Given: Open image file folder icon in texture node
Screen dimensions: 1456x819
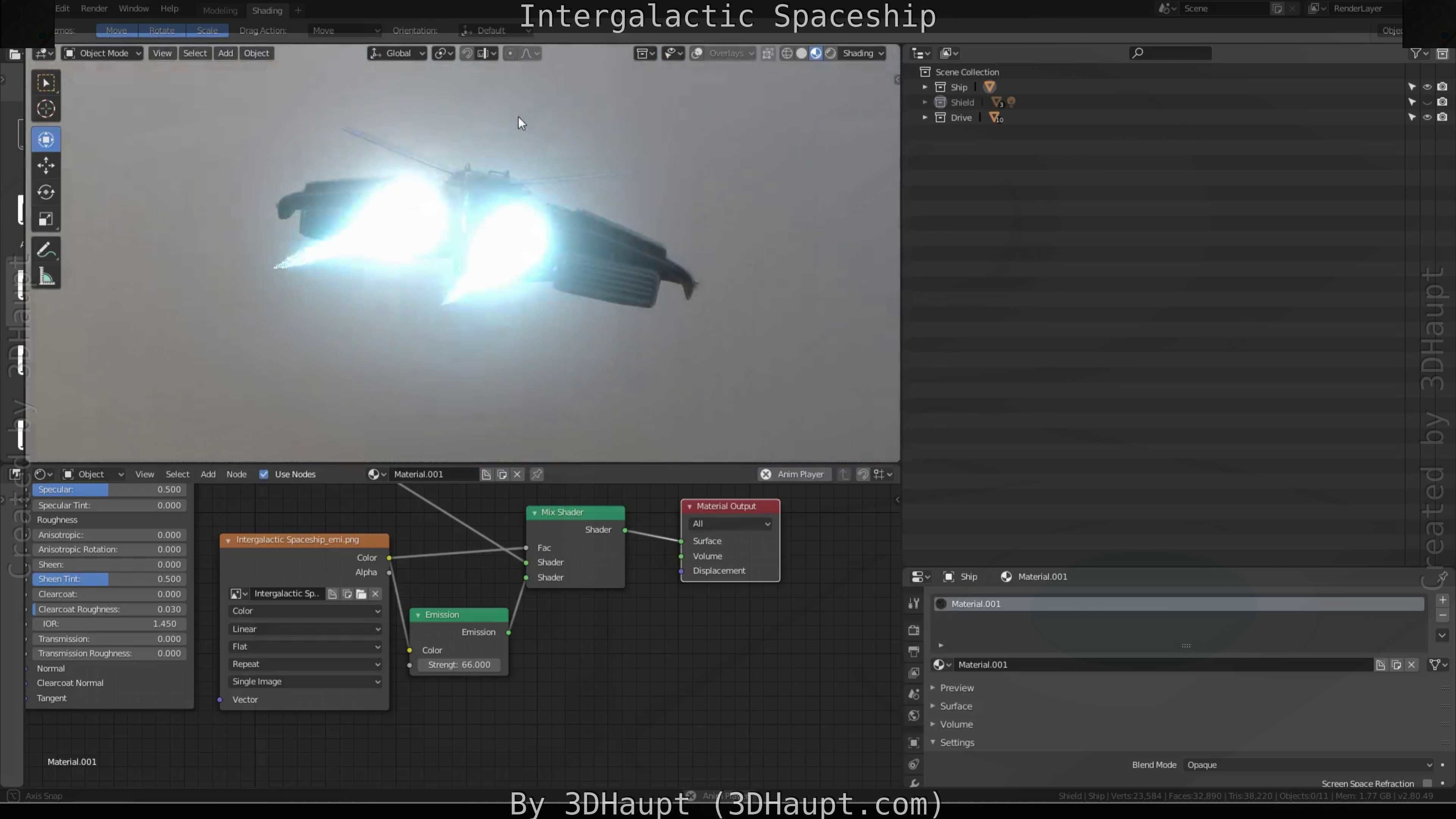Looking at the screenshot, I should 361,593.
